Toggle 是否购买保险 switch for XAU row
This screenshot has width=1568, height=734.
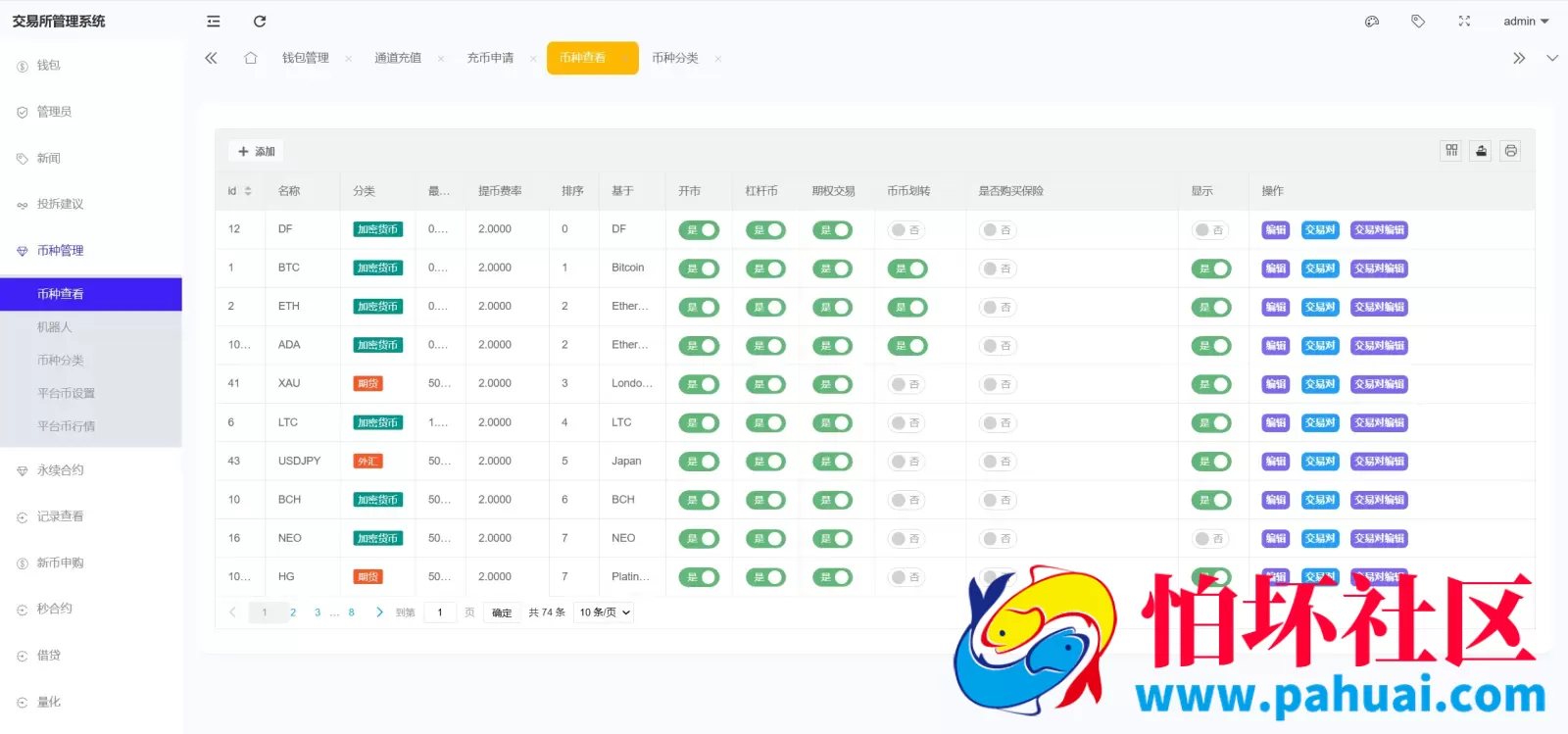[999, 384]
